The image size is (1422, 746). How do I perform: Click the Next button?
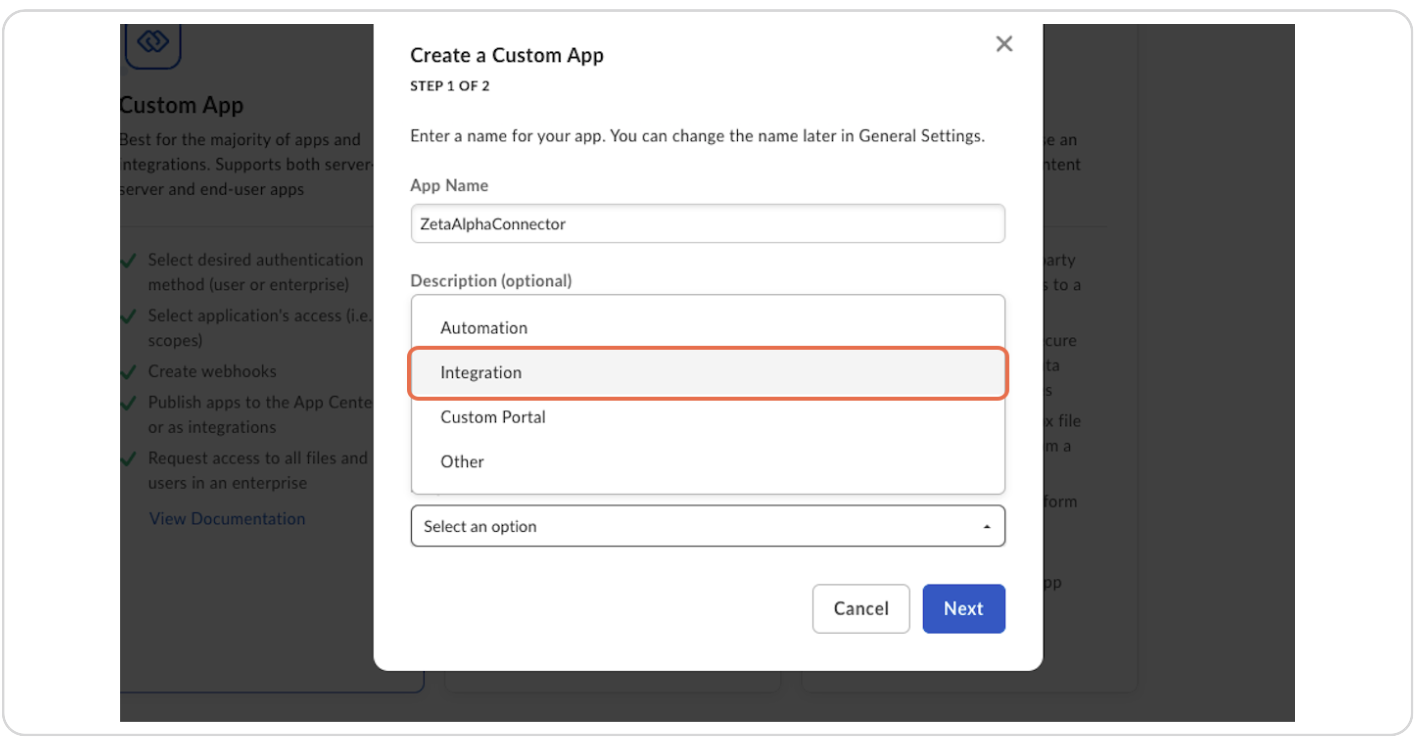[x=963, y=608]
